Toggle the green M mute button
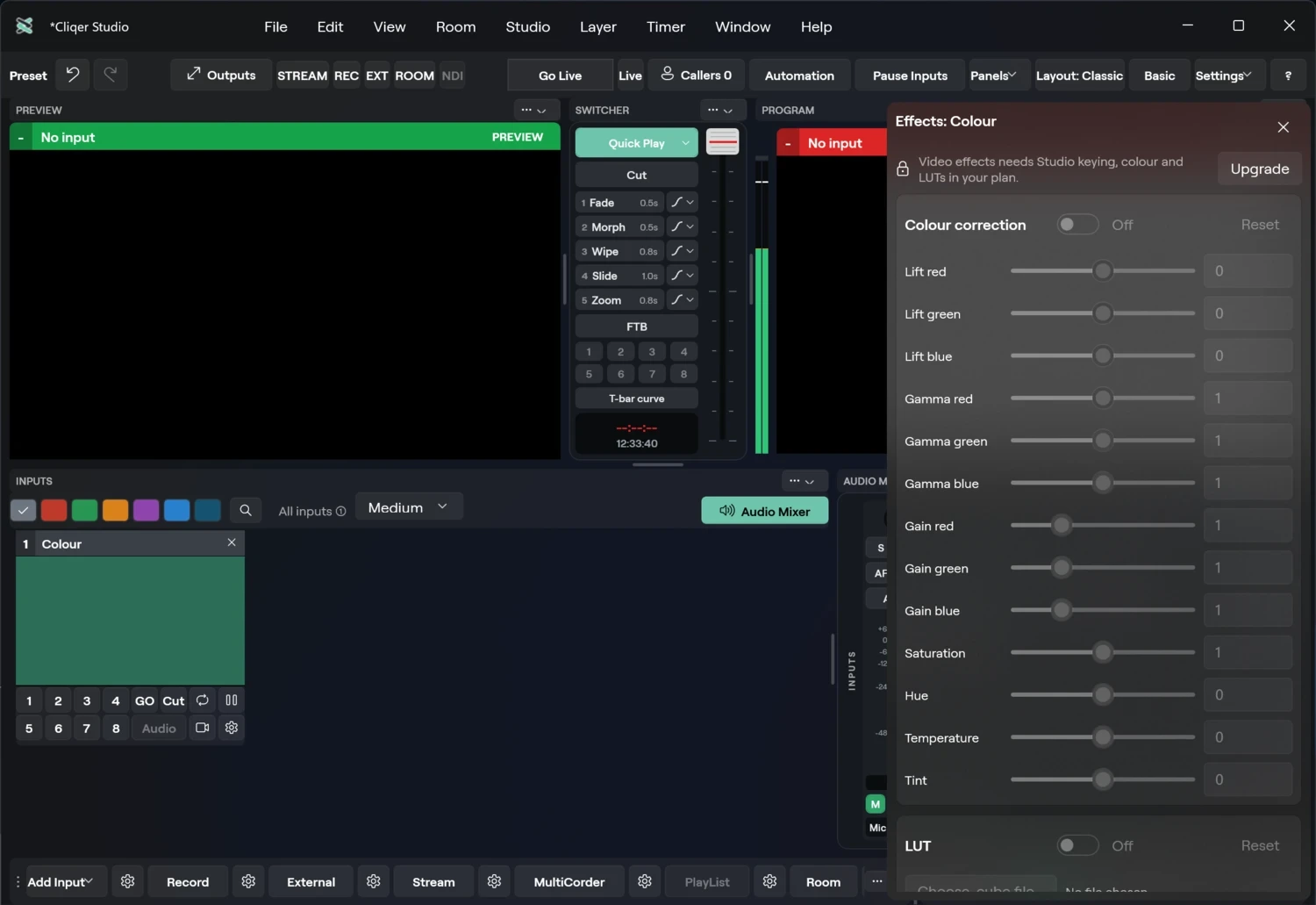Image resolution: width=1316 pixels, height=905 pixels. pyautogui.click(x=875, y=804)
